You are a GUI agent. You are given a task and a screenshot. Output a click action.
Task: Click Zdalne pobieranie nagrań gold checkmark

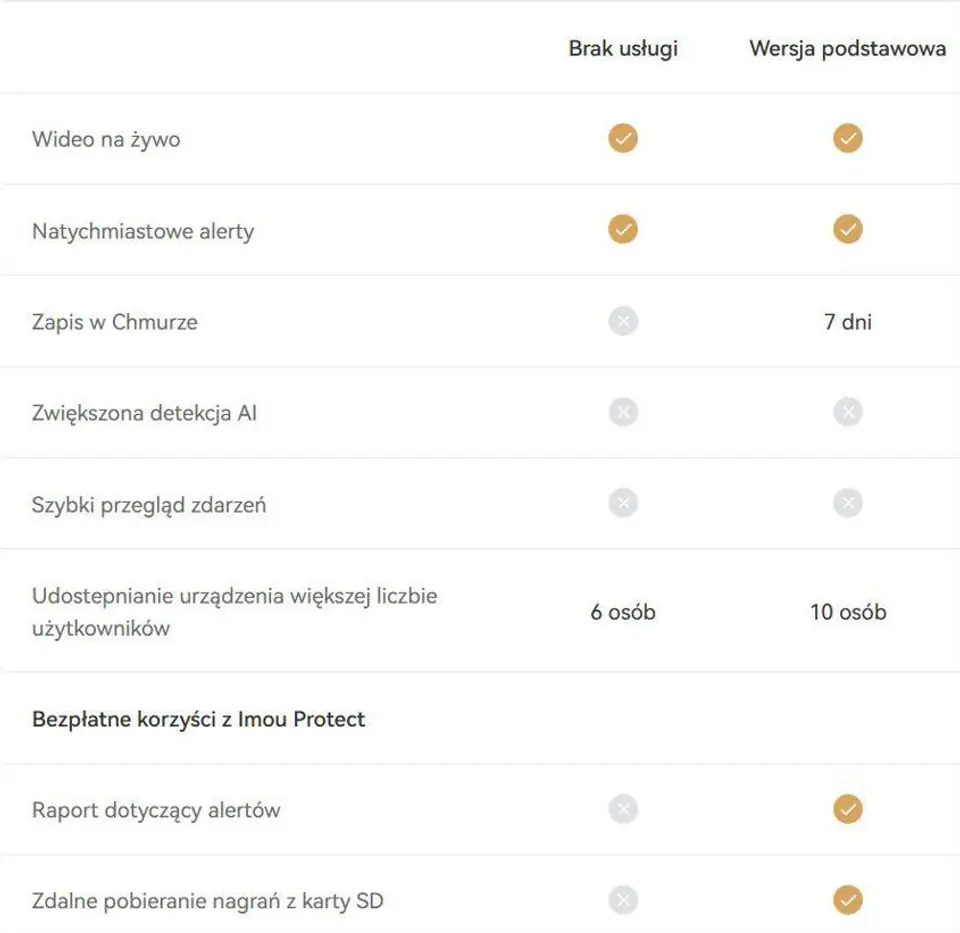pyautogui.click(x=848, y=901)
